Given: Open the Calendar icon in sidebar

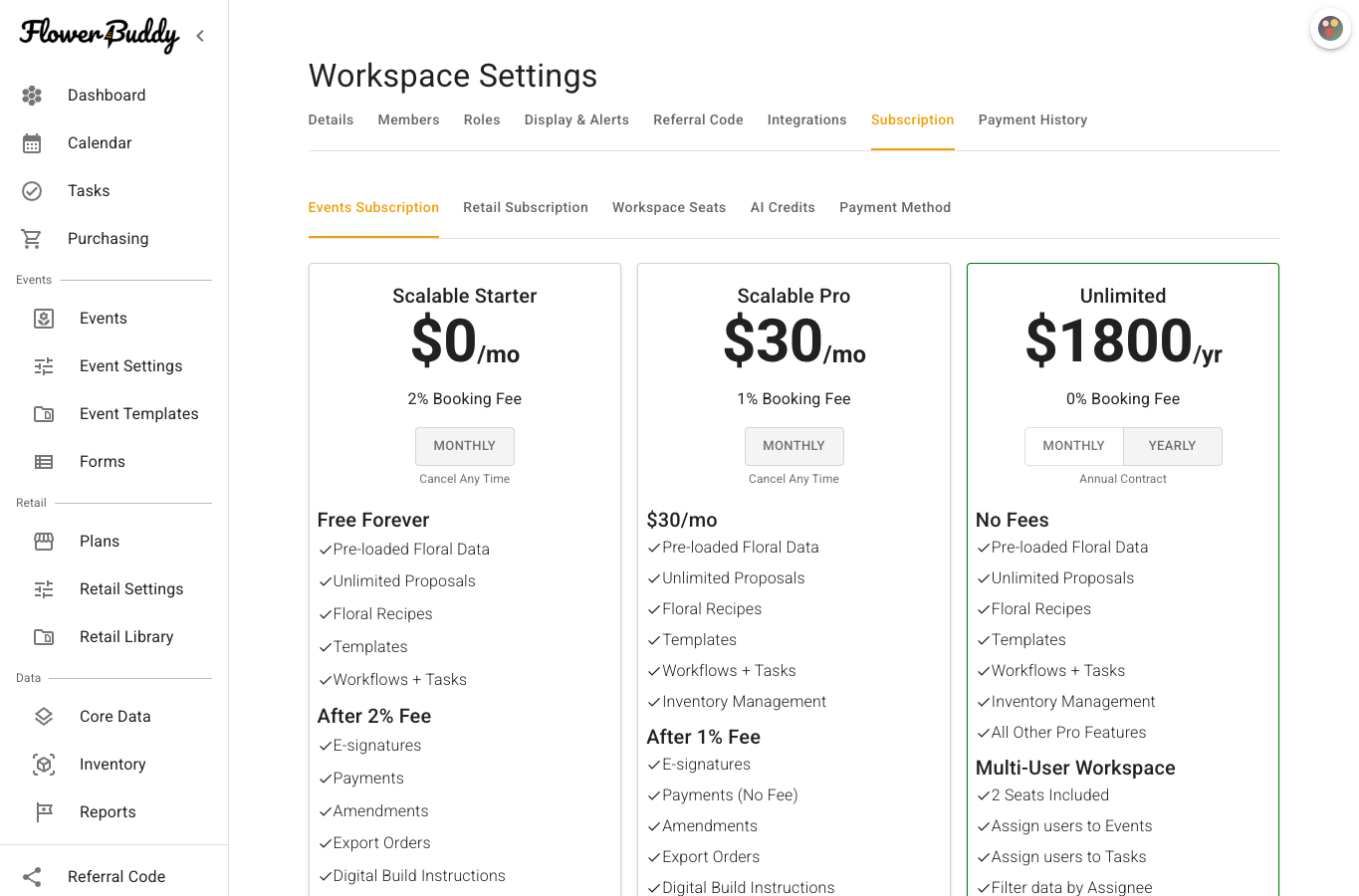Looking at the screenshot, I should 32,143.
